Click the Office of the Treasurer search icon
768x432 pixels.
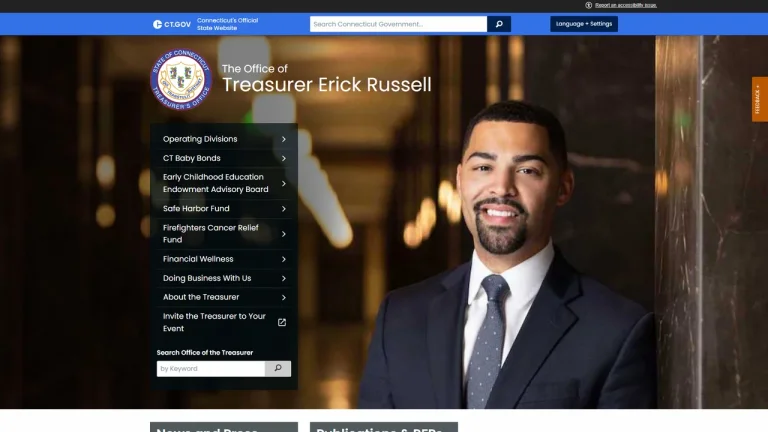[278, 369]
